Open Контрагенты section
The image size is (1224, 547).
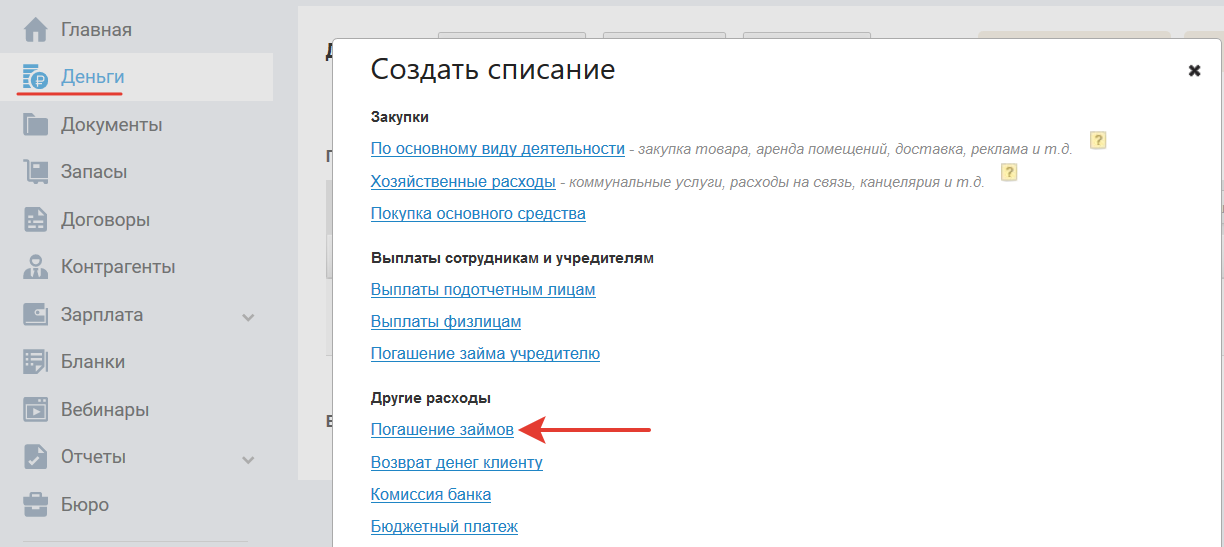click(x=118, y=267)
